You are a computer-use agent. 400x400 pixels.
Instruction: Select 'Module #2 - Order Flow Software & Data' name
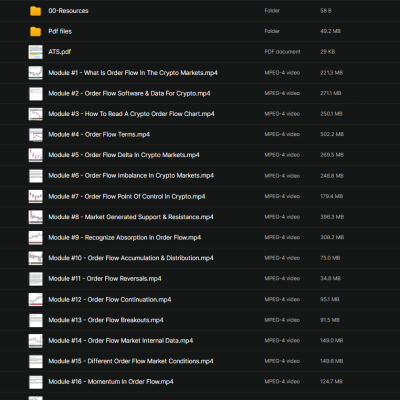pos(129,93)
